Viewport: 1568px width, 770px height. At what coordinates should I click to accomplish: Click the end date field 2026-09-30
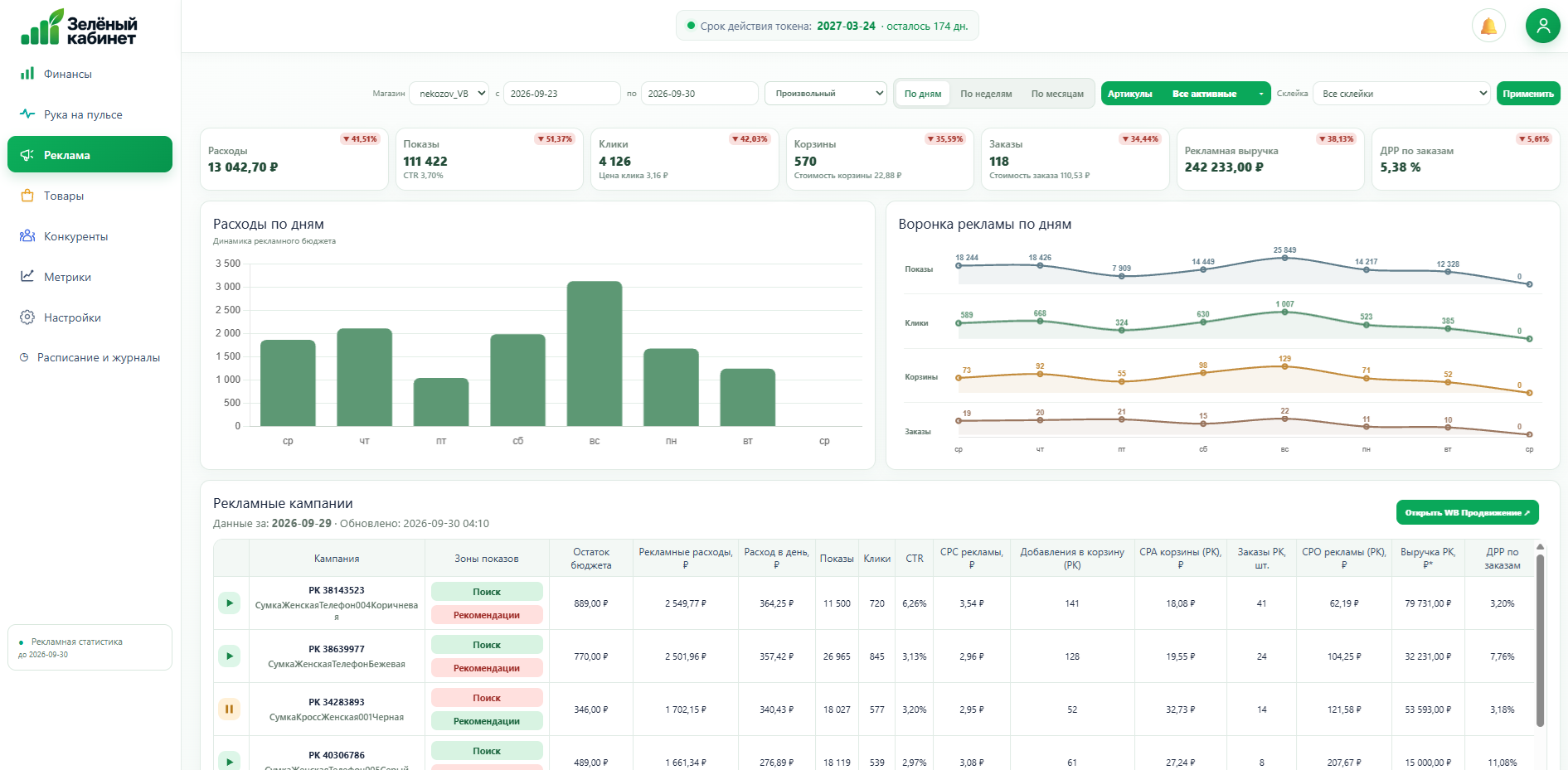[x=699, y=94]
